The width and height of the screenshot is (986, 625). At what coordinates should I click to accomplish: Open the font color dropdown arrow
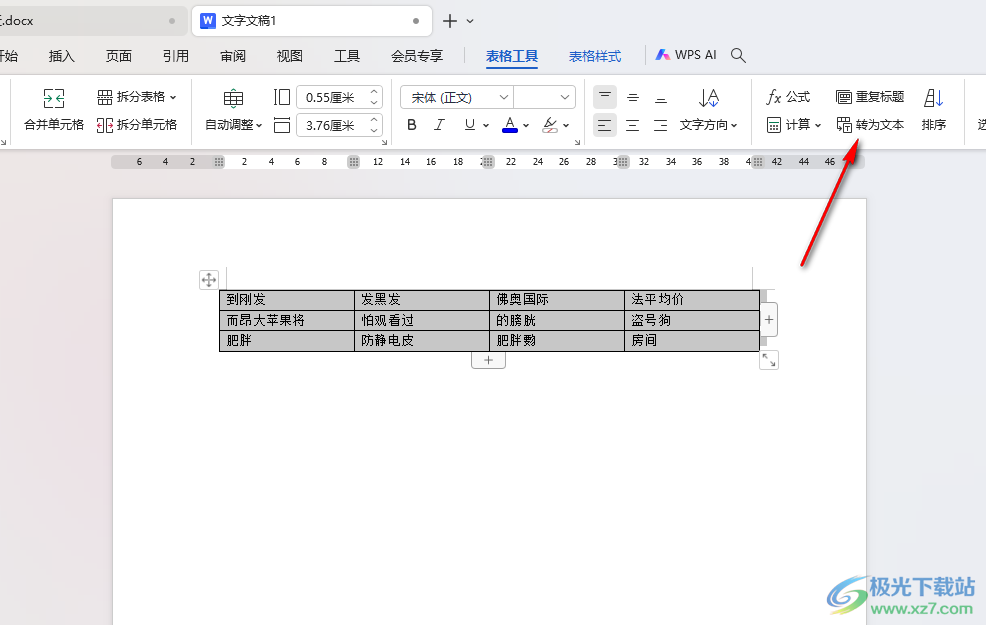[x=526, y=125]
